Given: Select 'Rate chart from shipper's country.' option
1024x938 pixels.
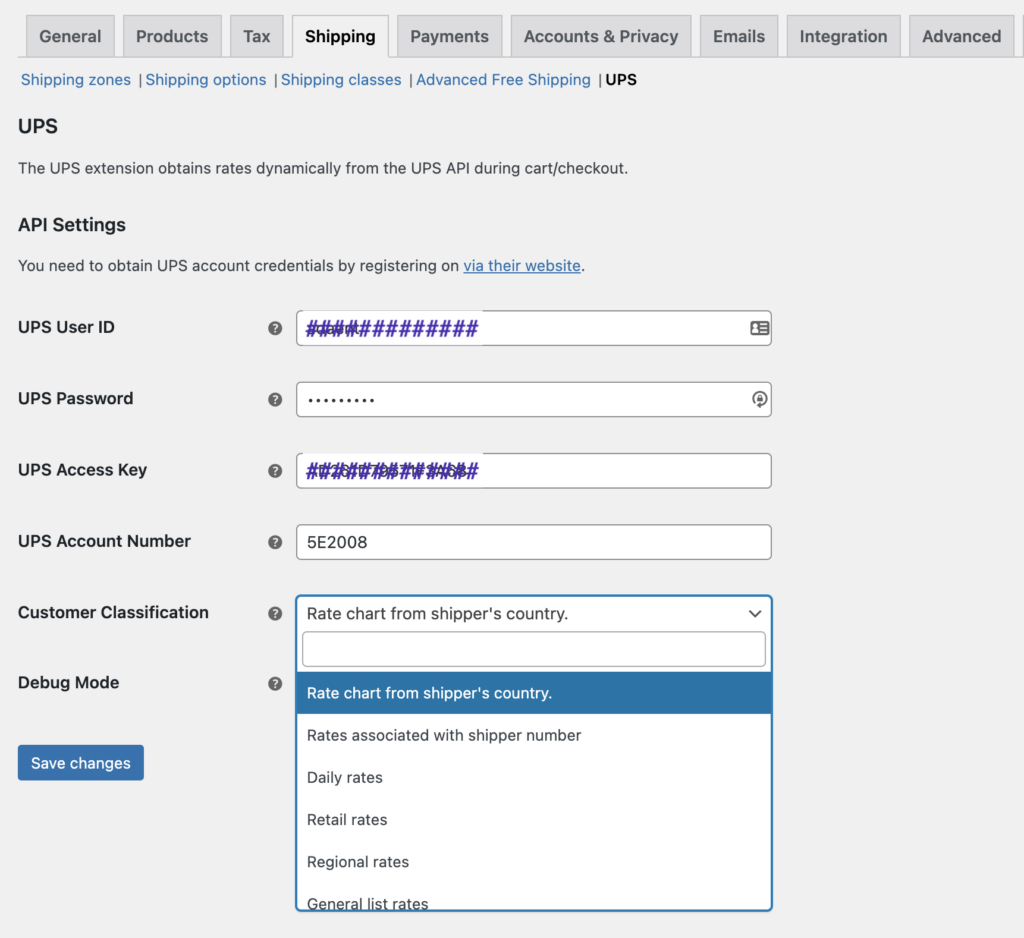Looking at the screenshot, I should pos(534,693).
